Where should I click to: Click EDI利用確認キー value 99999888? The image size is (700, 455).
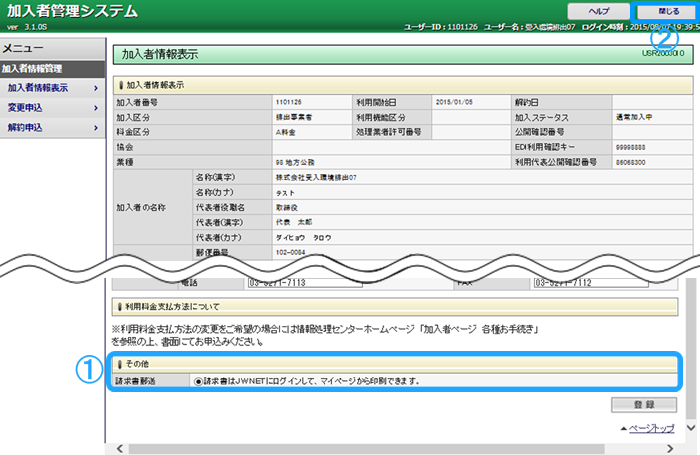[x=630, y=147]
